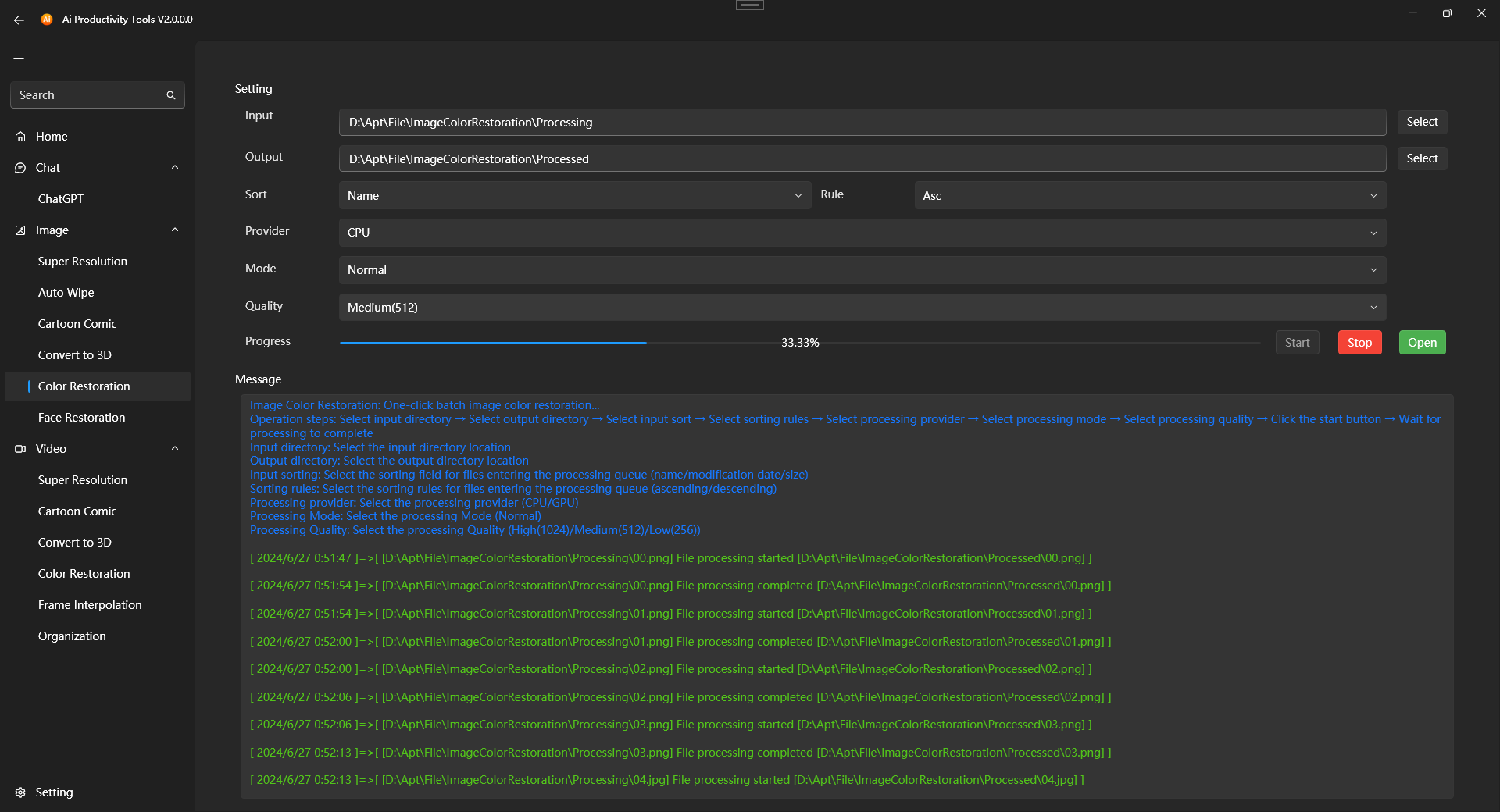1500x812 pixels.
Task: Go to Image Super Resolution
Action: coord(98,262)
